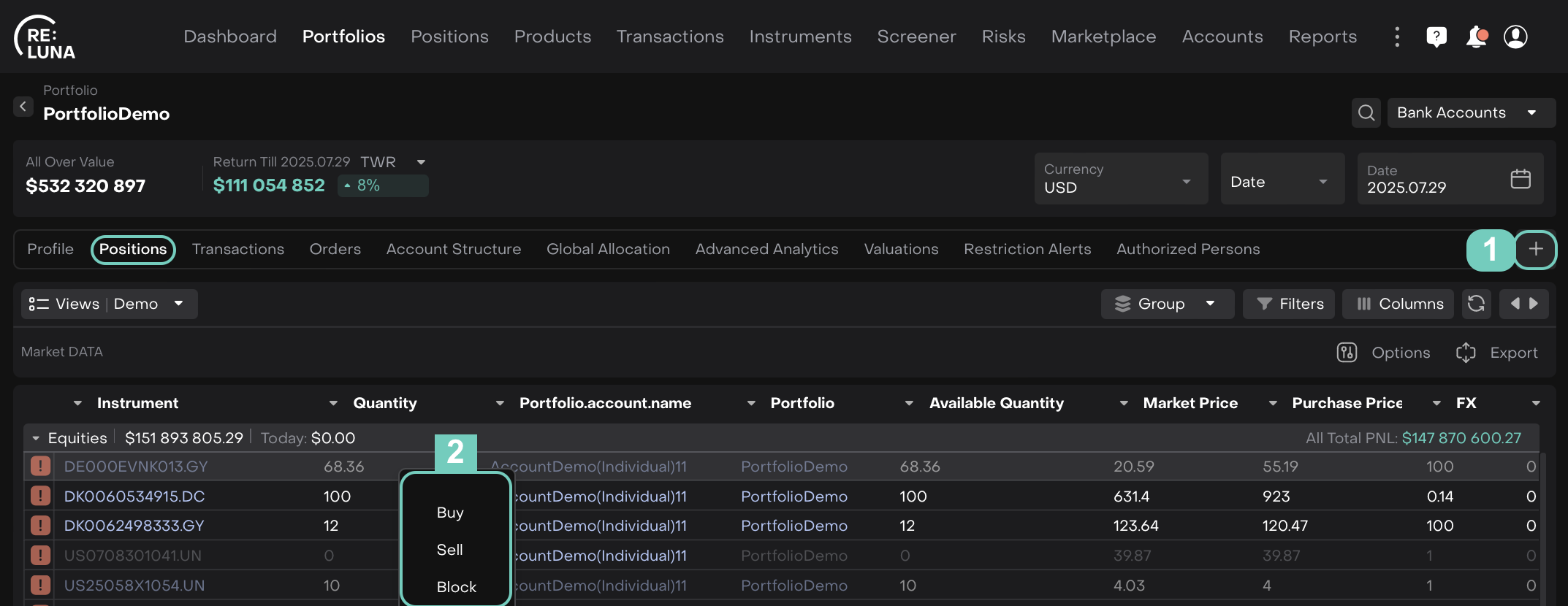The width and height of the screenshot is (1568, 606).
Task: Collapse the Equities group row
Action: point(36,438)
